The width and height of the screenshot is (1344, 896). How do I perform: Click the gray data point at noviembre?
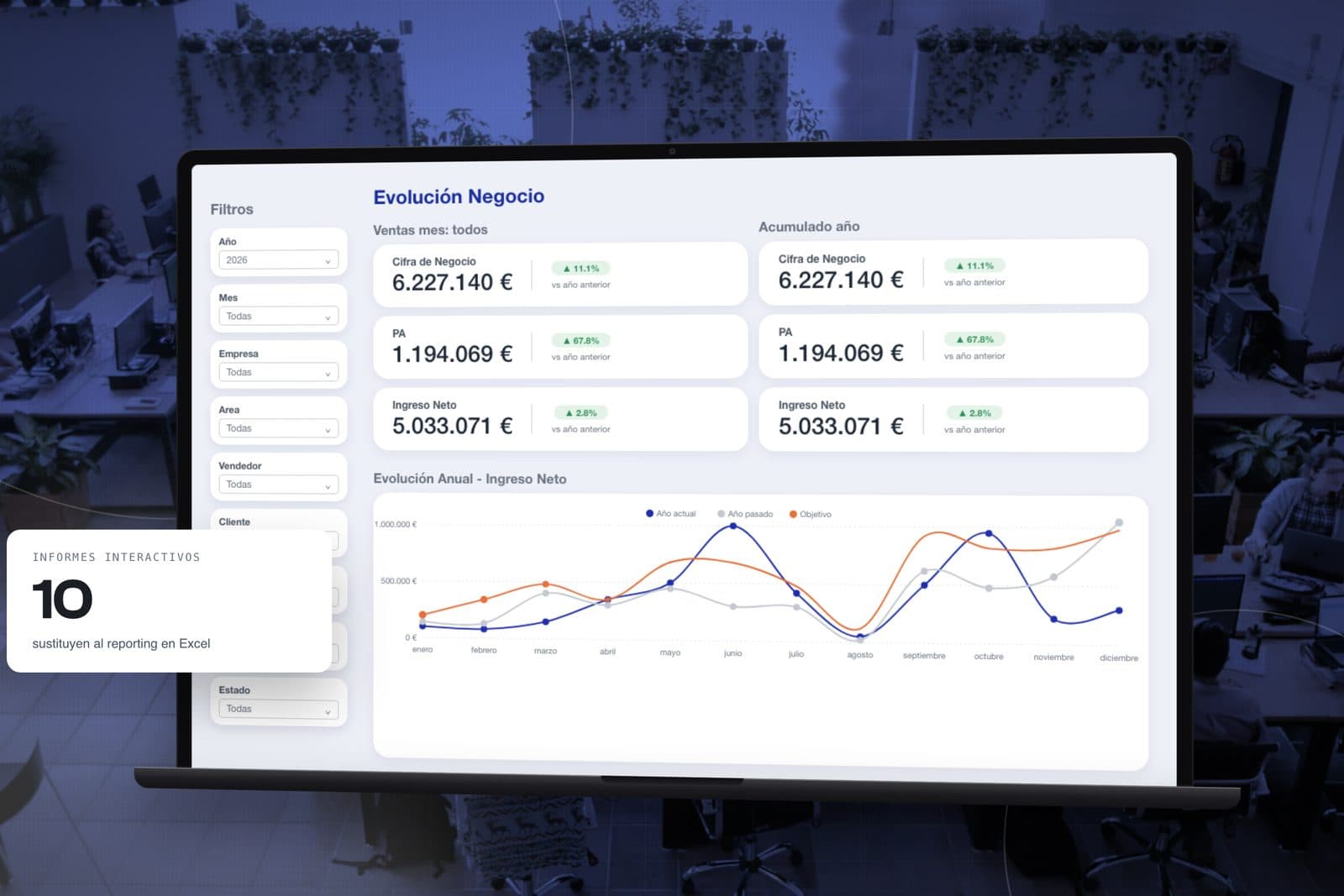click(1054, 577)
